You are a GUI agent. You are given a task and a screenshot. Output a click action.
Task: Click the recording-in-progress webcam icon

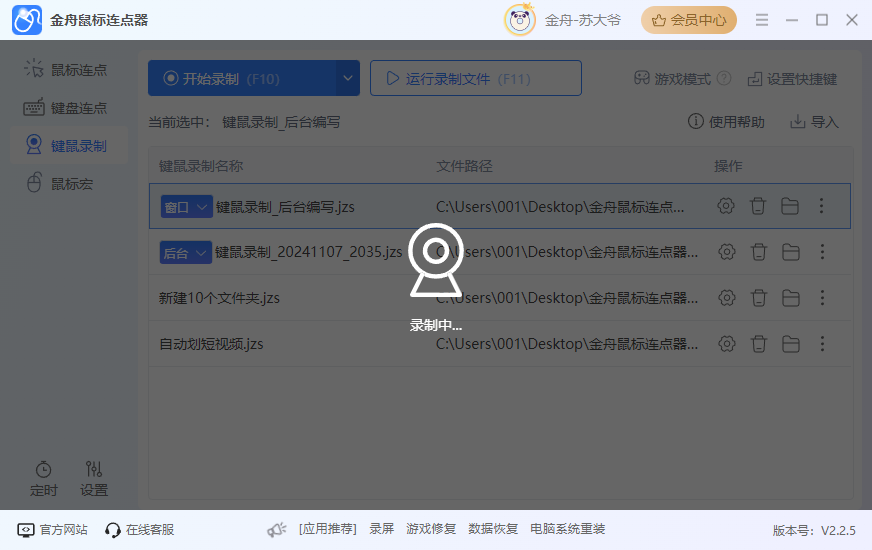point(435,260)
